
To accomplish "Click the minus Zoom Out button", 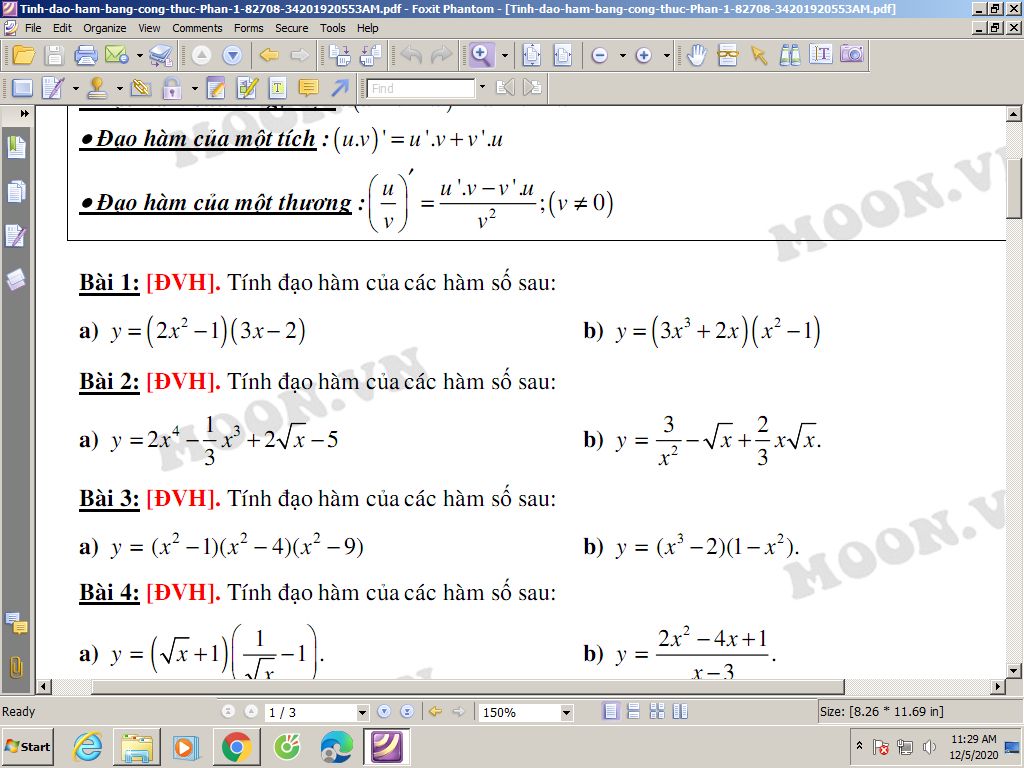I will click(x=600, y=56).
